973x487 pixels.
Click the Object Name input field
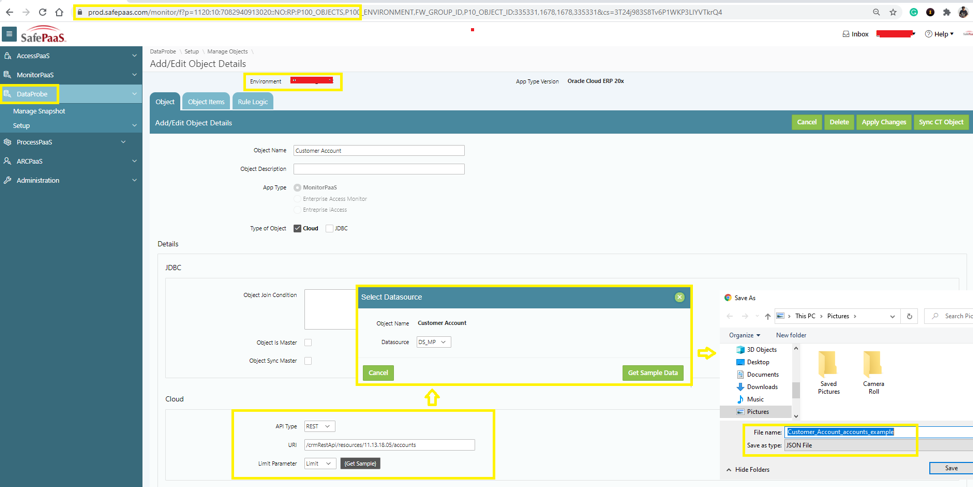[379, 150]
